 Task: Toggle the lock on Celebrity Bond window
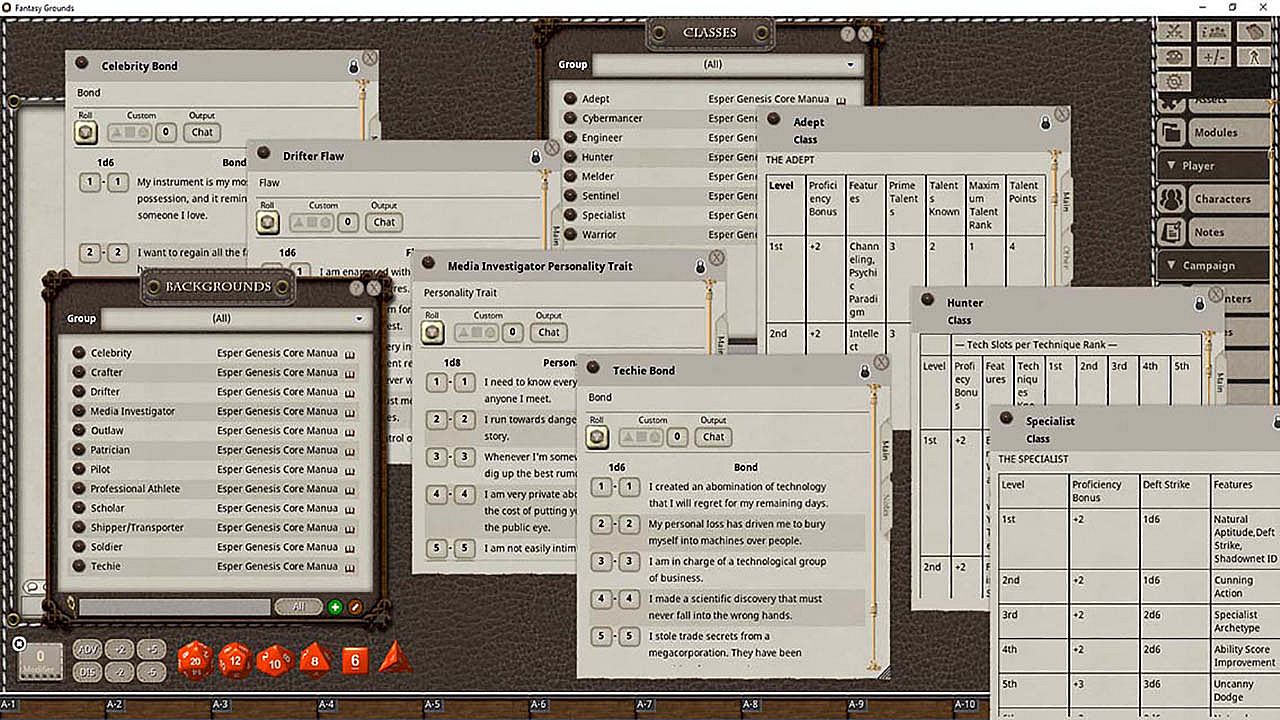(353, 66)
